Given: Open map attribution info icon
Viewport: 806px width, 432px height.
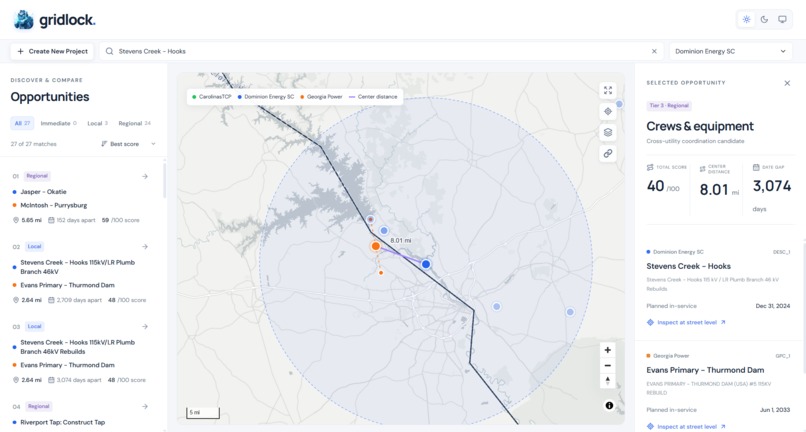Looking at the screenshot, I should (609, 405).
